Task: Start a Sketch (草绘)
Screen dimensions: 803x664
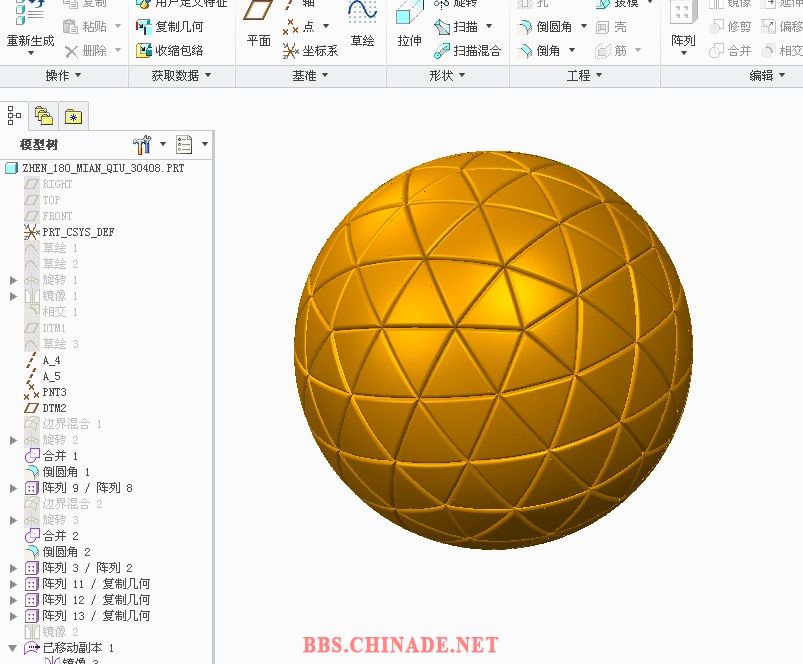Action: [x=362, y=24]
